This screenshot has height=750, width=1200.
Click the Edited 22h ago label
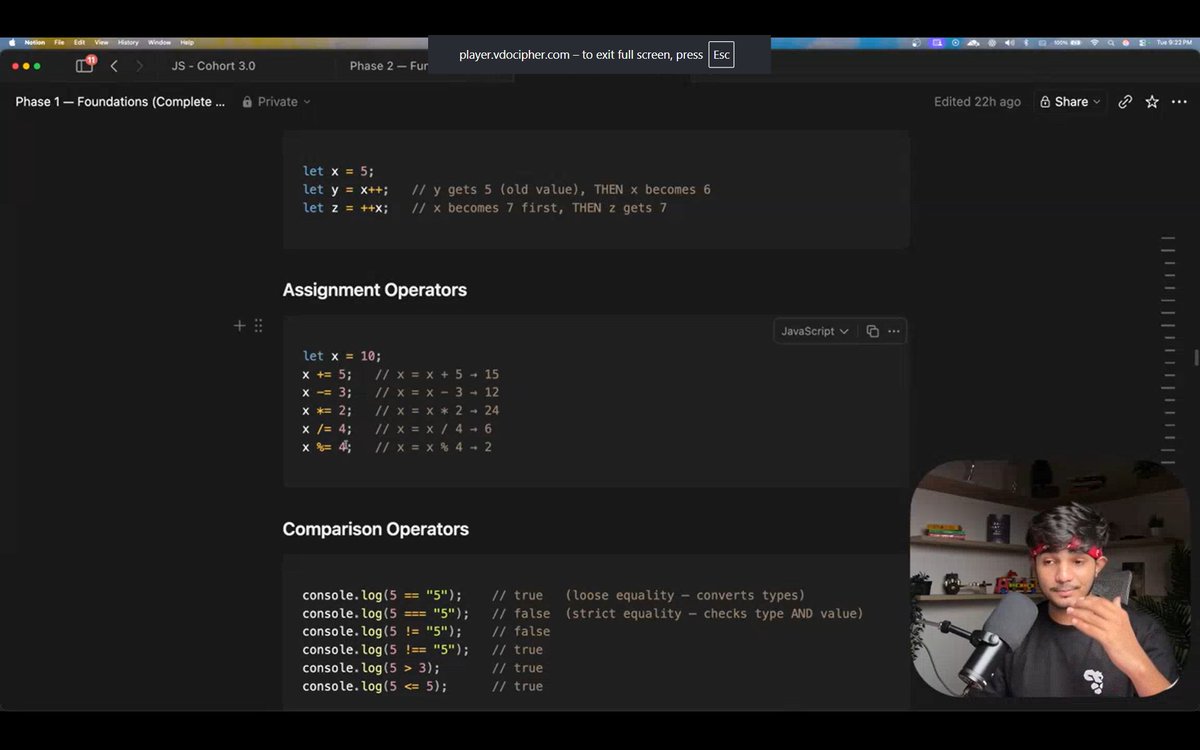(x=977, y=102)
